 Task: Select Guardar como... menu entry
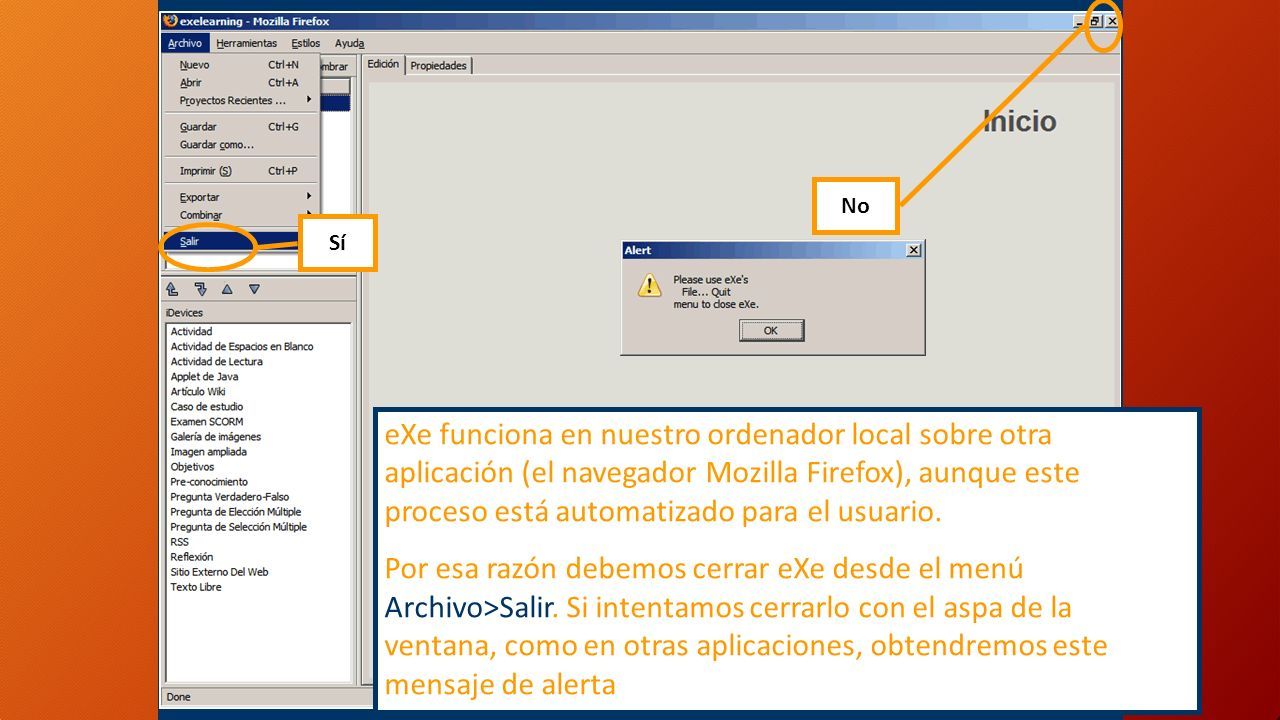coord(240,145)
